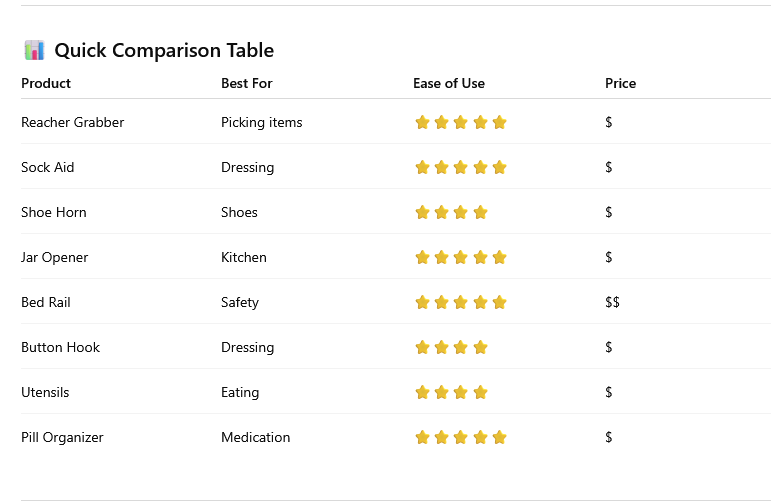Click the Kitchen cell for Jar Opener
Viewport: 771px width, 503px height.
(x=243, y=257)
